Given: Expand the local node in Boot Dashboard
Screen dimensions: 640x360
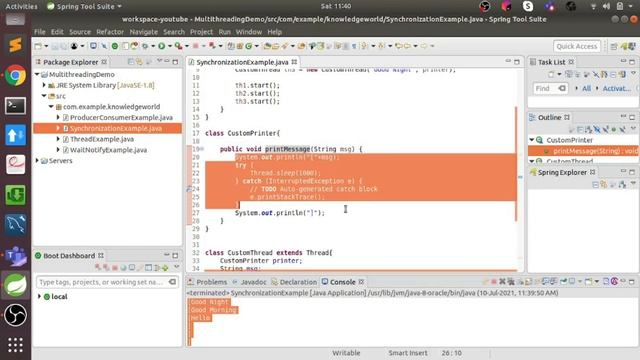Looking at the screenshot, I should [40, 297].
